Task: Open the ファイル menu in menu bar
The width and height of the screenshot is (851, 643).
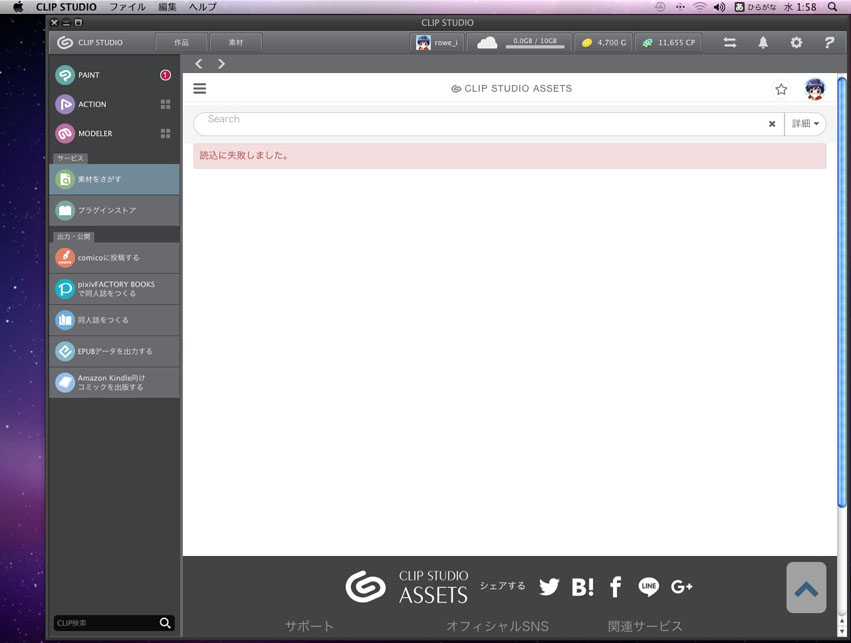Action: 127,7
